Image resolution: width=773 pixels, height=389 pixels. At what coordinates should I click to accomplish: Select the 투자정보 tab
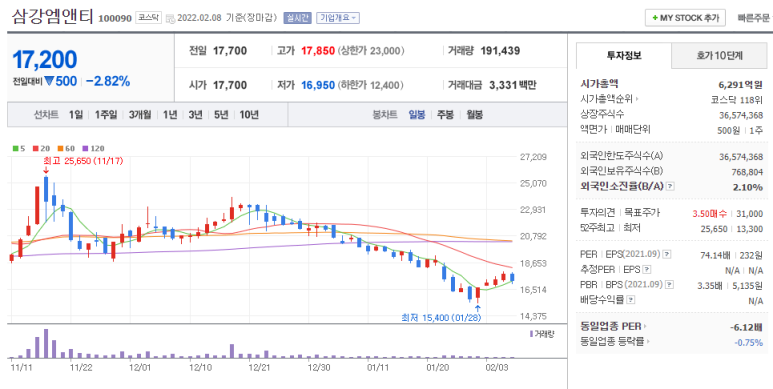[x=624, y=56]
